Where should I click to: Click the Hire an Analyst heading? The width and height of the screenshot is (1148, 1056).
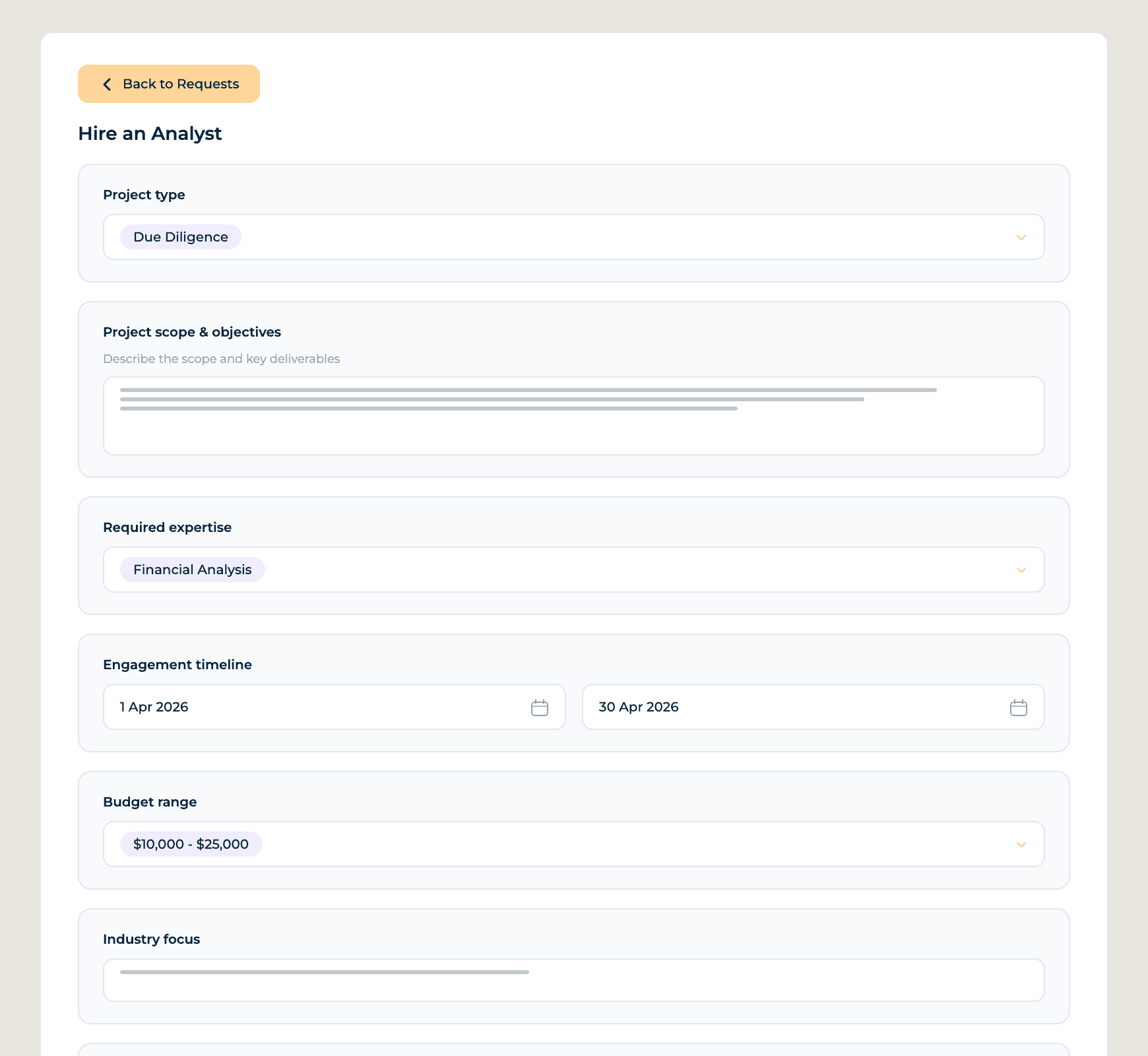point(150,134)
